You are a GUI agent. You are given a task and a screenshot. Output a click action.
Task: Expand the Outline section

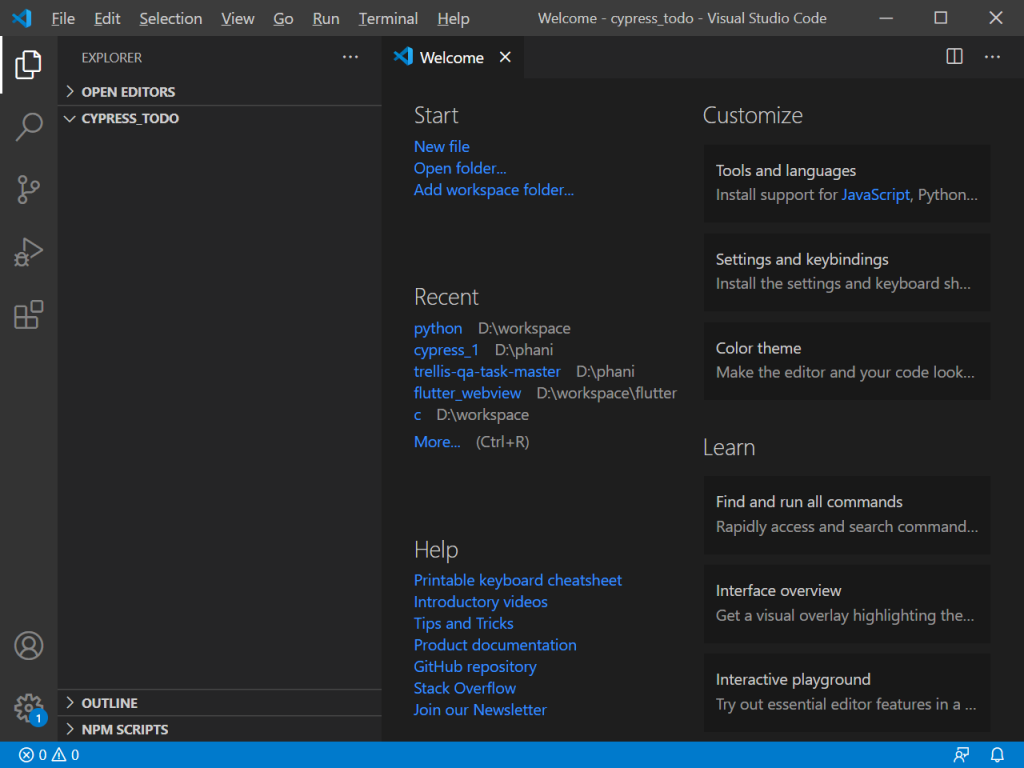(109, 703)
